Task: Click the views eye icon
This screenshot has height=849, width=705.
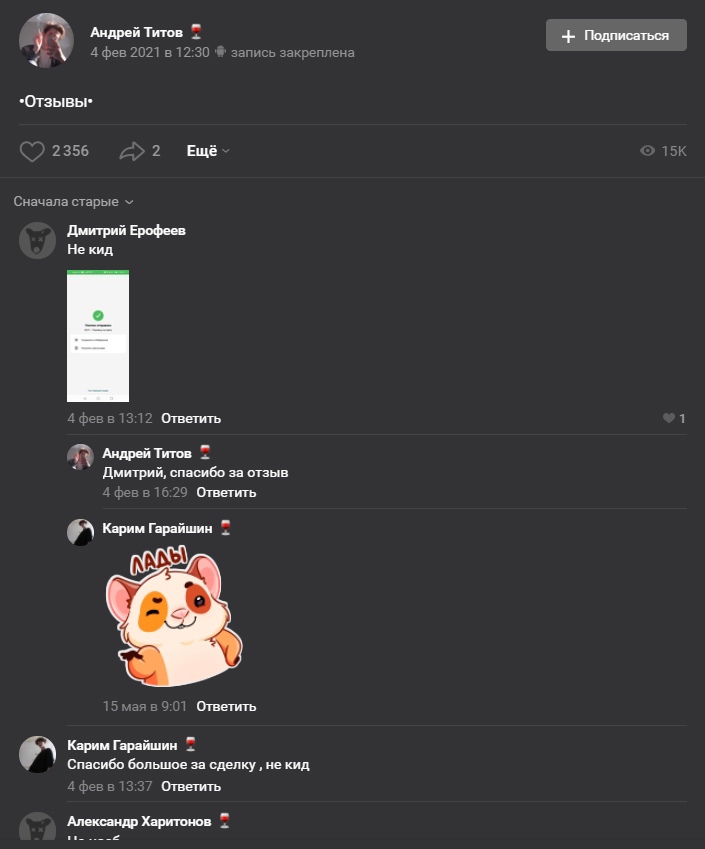Action: pos(647,151)
